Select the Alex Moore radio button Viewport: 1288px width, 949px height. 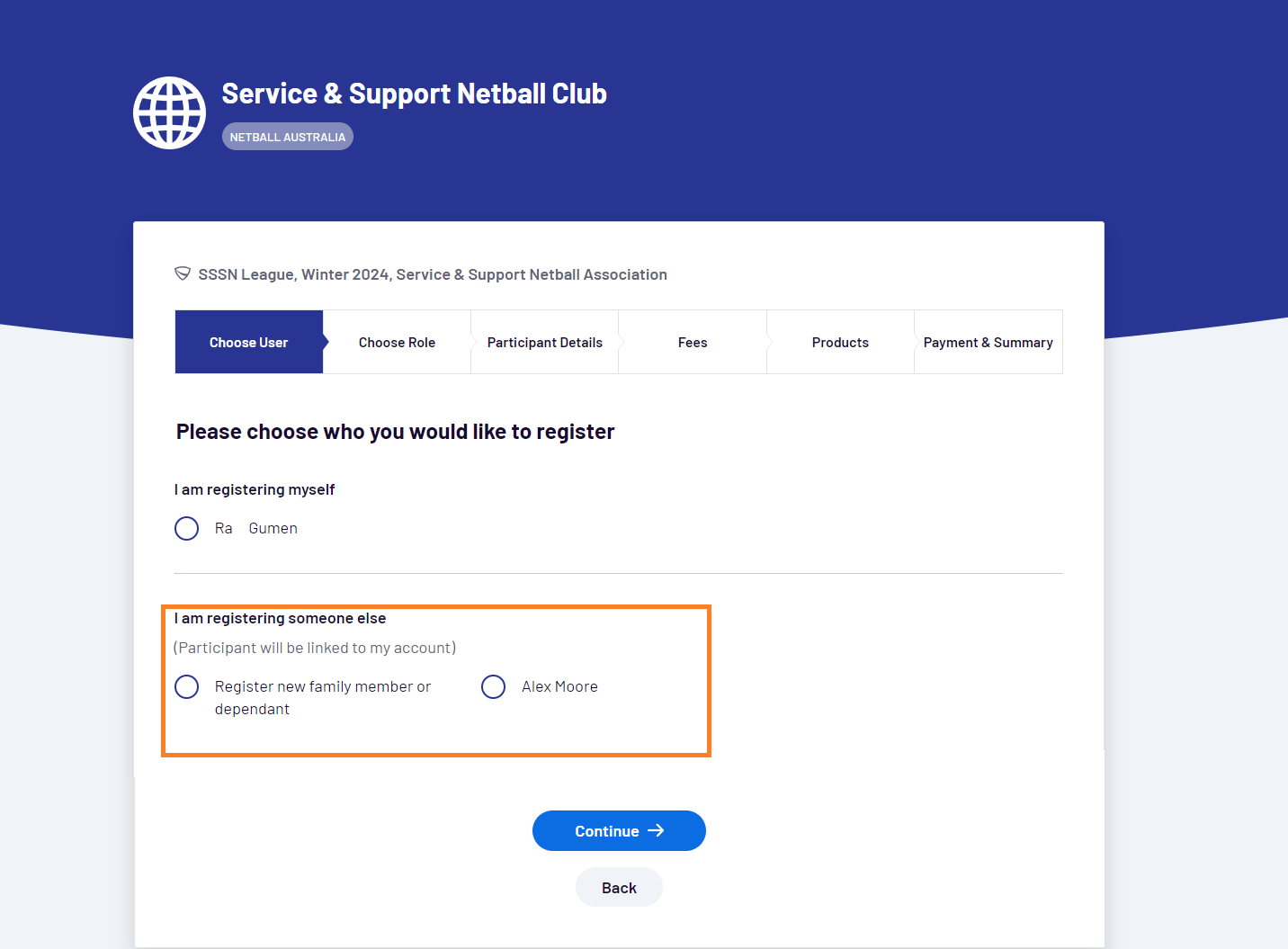click(493, 686)
